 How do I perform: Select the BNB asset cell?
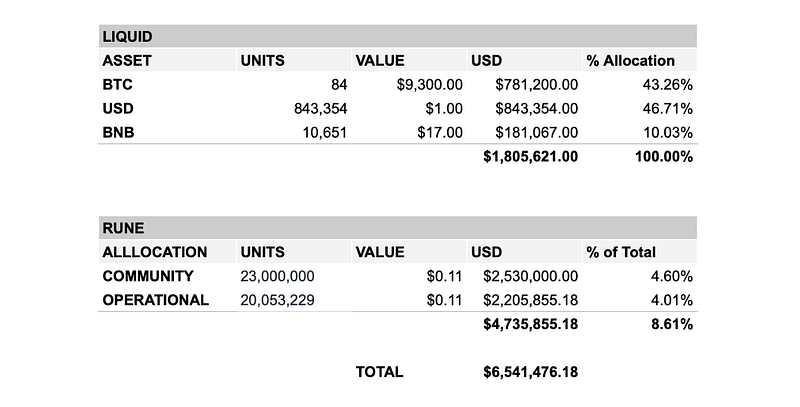click(167, 132)
